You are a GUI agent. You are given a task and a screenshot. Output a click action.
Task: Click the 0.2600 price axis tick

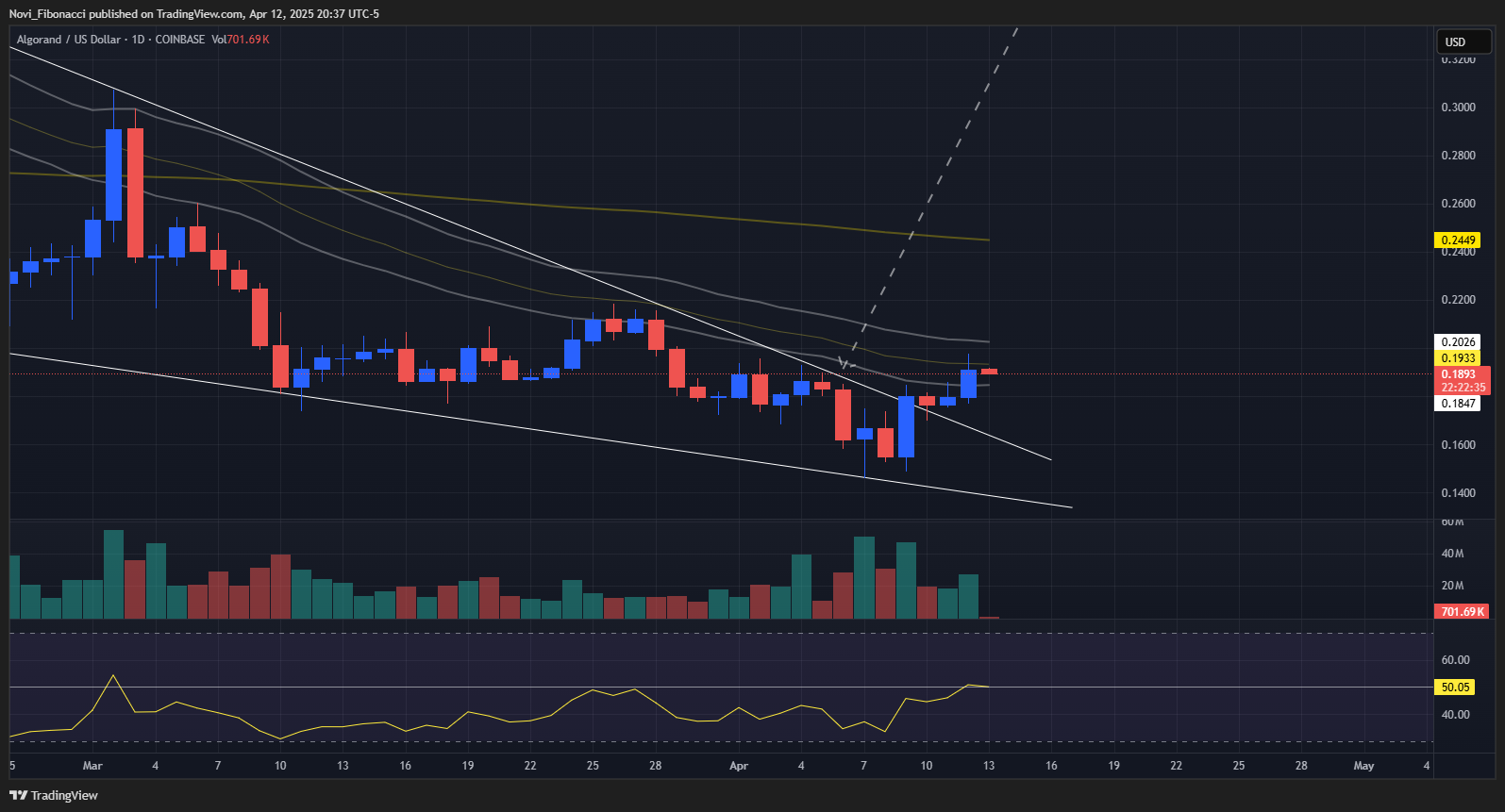tap(1458, 204)
